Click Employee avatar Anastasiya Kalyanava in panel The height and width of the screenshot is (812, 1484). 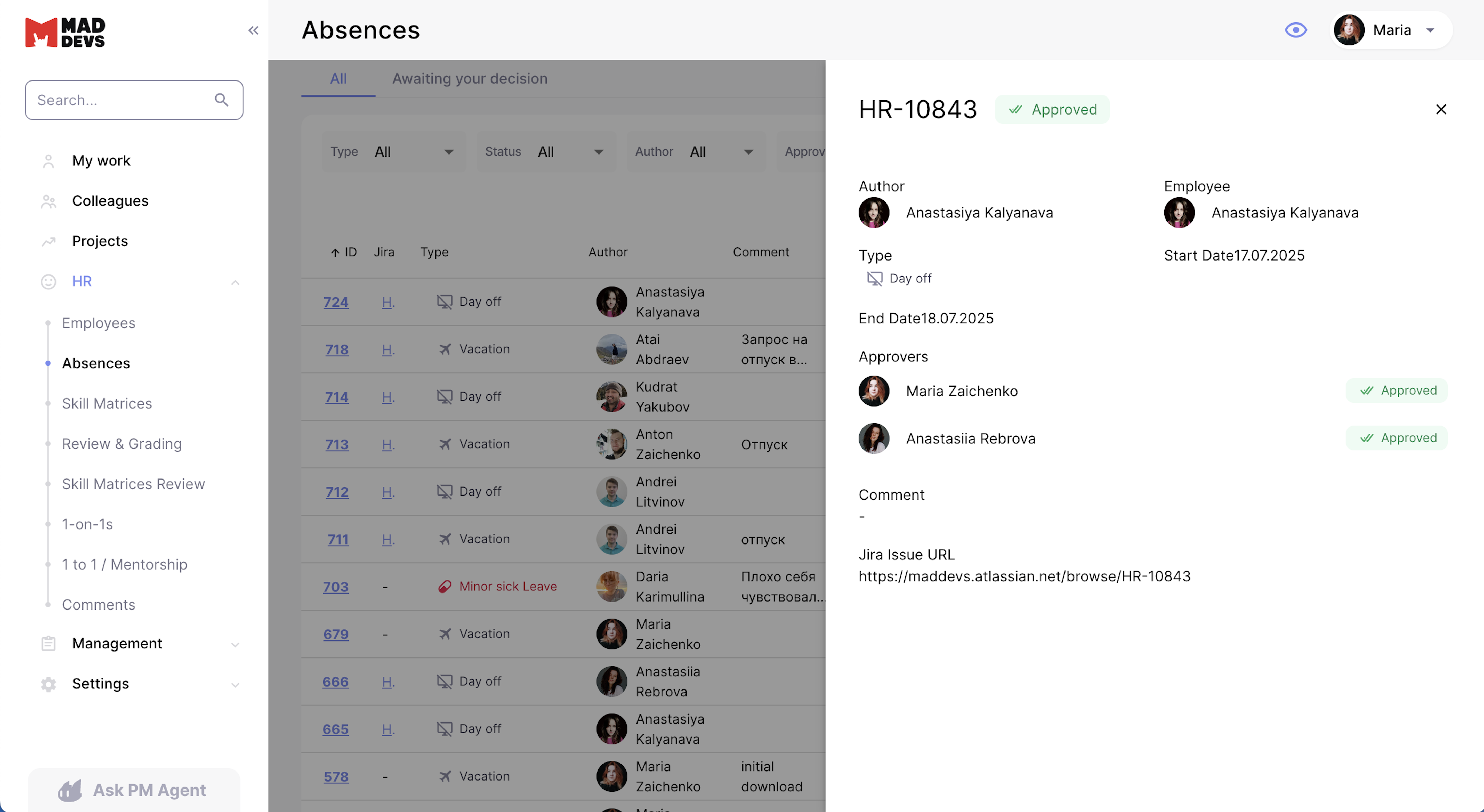pyautogui.click(x=1179, y=213)
